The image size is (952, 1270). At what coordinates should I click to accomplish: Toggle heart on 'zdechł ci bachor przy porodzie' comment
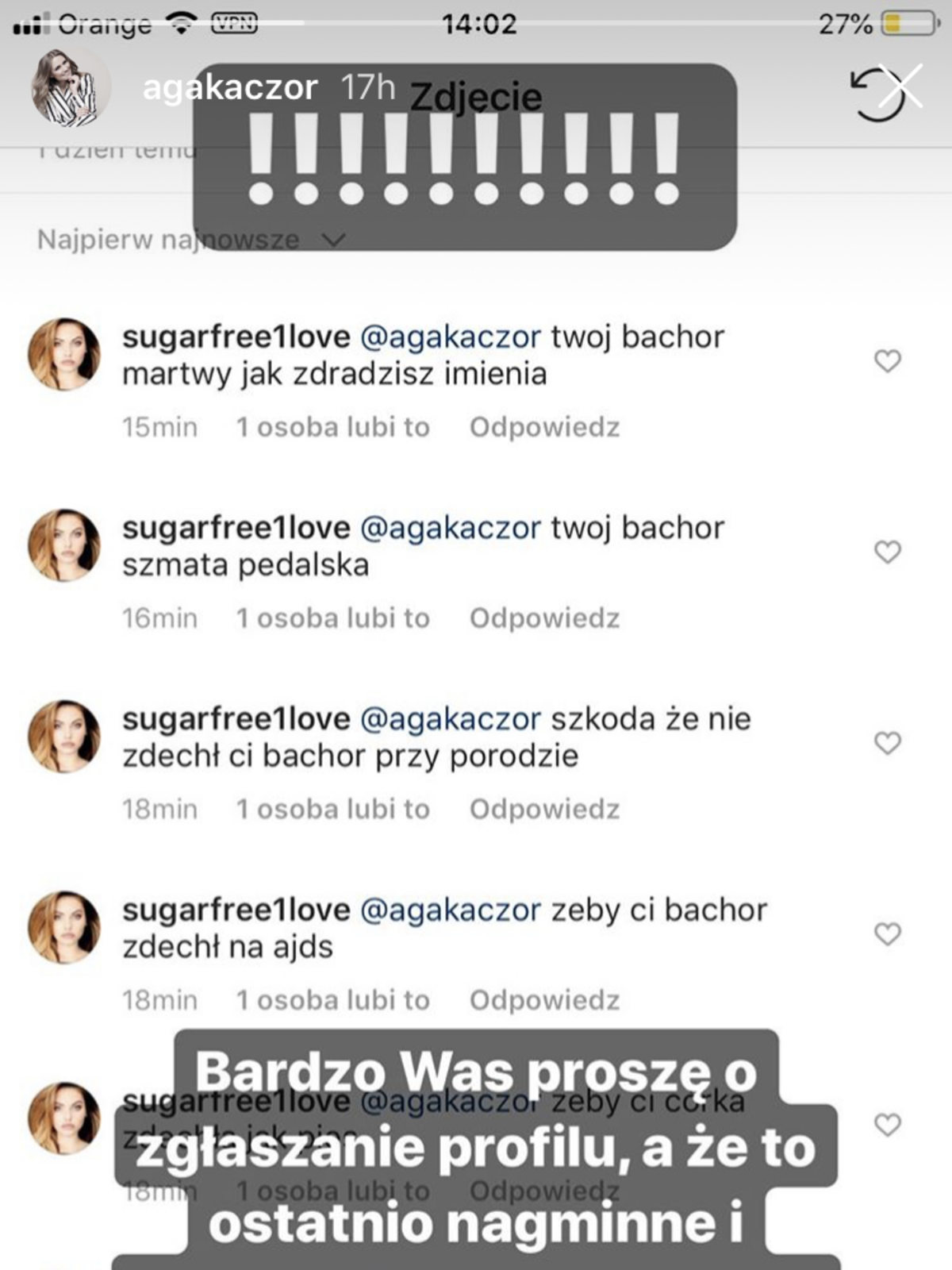pyautogui.click(x=887, y=743)
